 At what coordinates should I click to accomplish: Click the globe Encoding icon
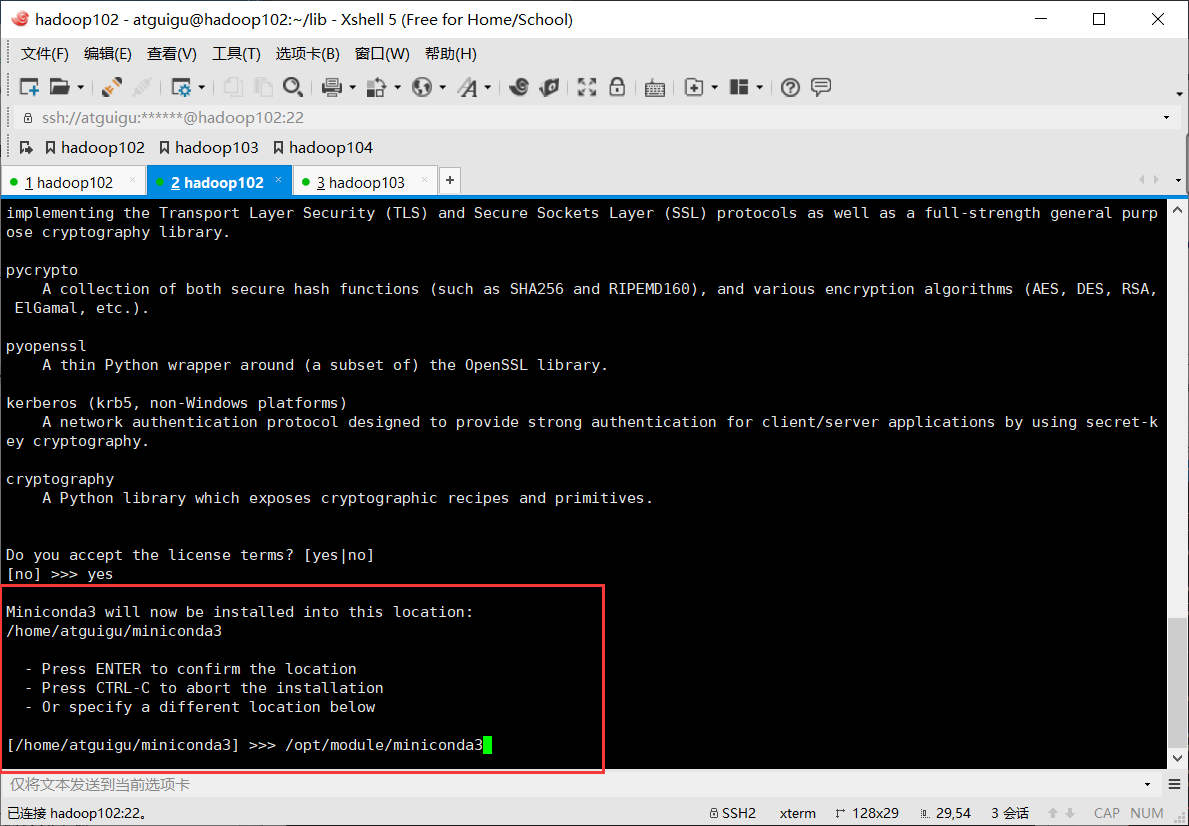coord(422,87)
